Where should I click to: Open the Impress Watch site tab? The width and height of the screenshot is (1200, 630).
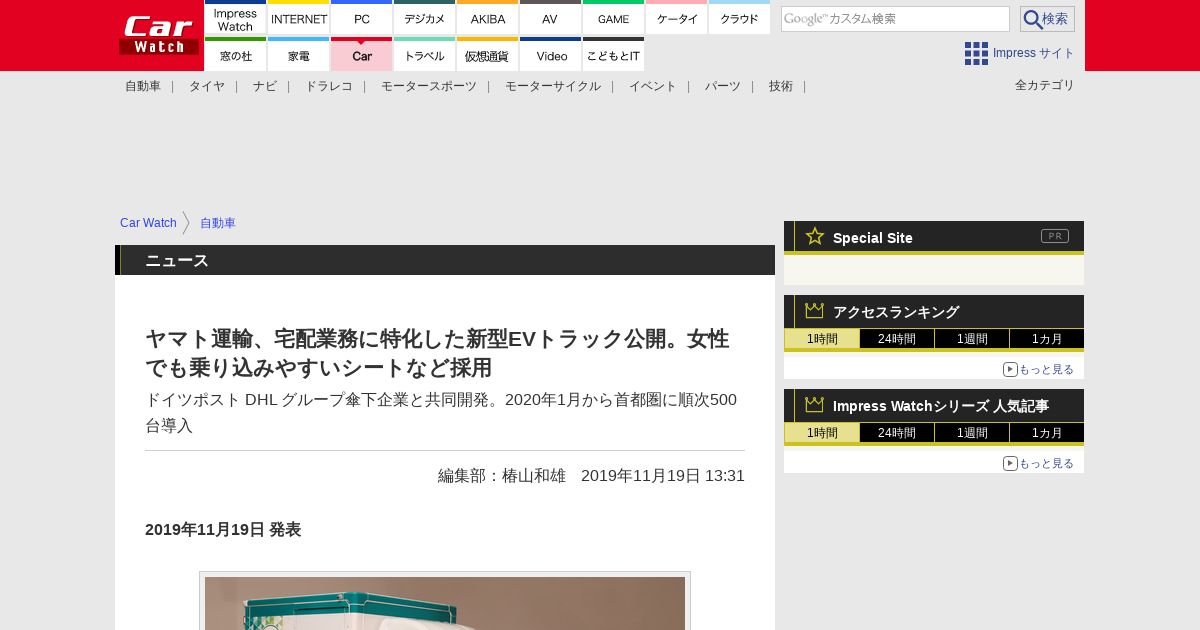pyautogui.click(x=235, y=18)
